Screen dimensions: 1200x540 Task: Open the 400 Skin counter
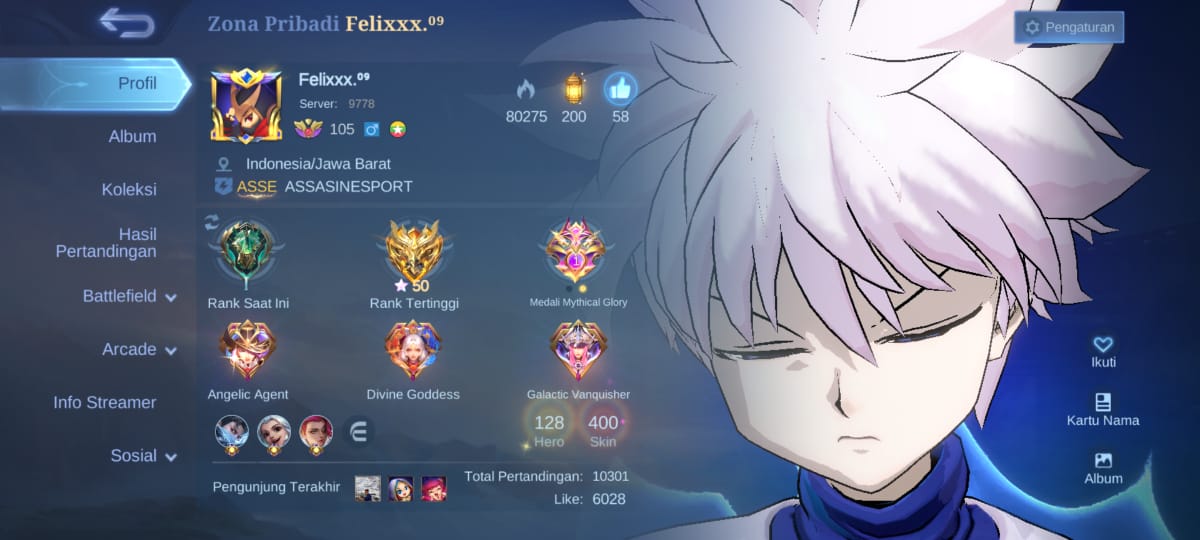click(x=603, y=430)
